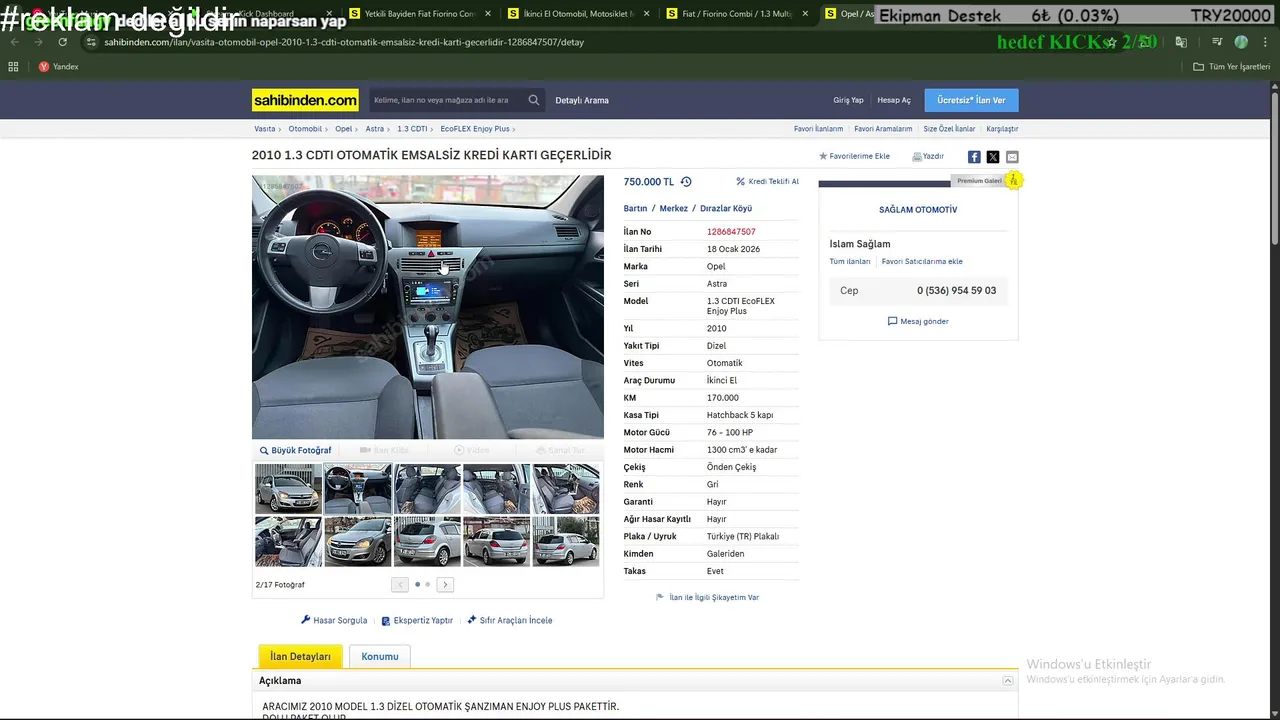Viewport: 1280px width, 720px height.
Task: Open Büyük Fotoğraf magnifier view
Action: tap(295, 451)
